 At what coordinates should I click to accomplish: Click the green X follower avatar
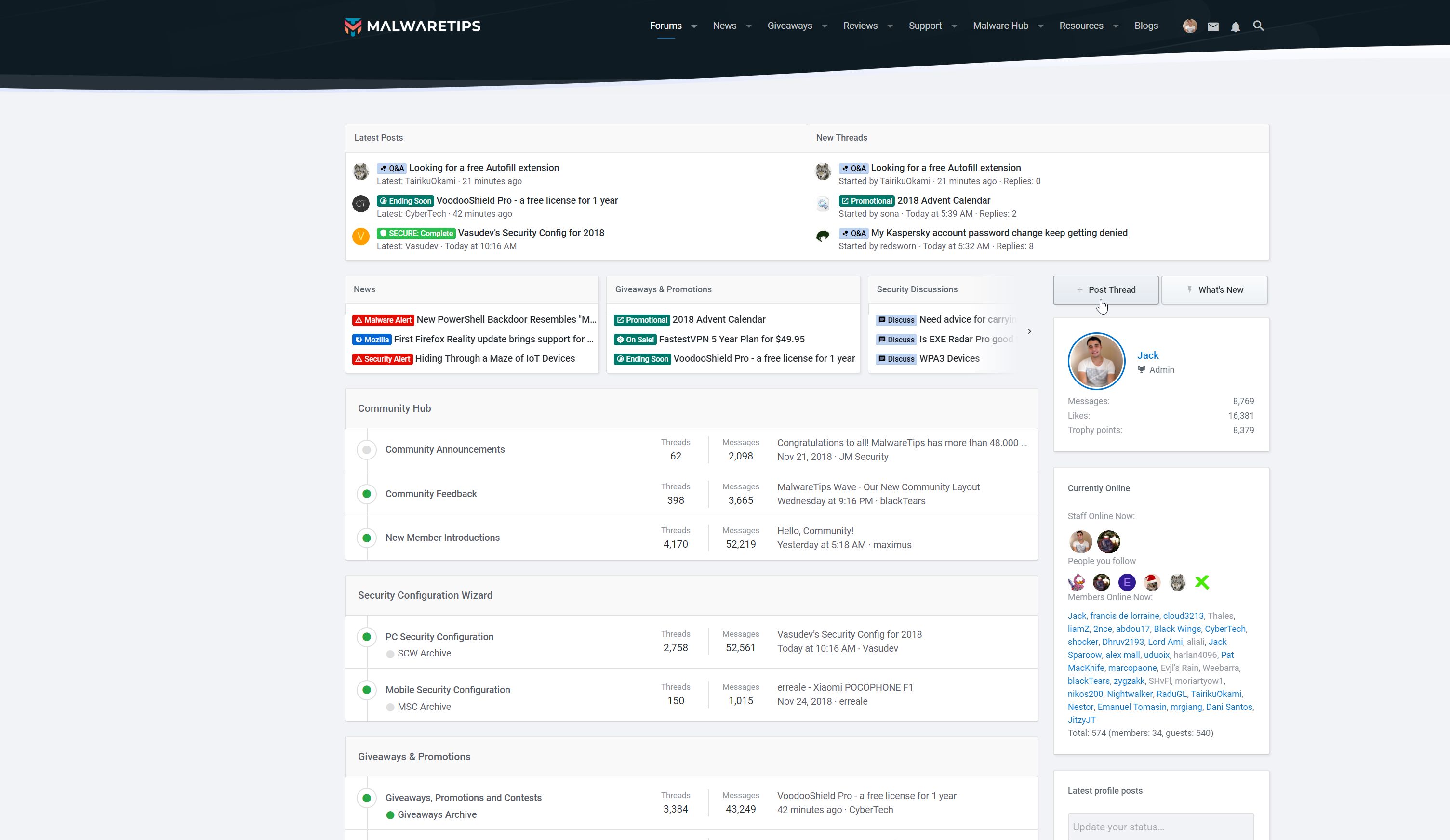coord(1201,582)
